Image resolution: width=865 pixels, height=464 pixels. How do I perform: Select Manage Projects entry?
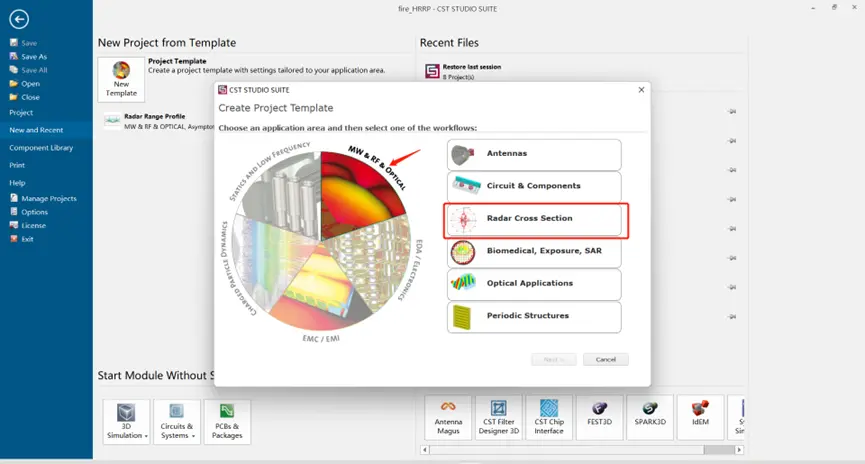(43, 199)
